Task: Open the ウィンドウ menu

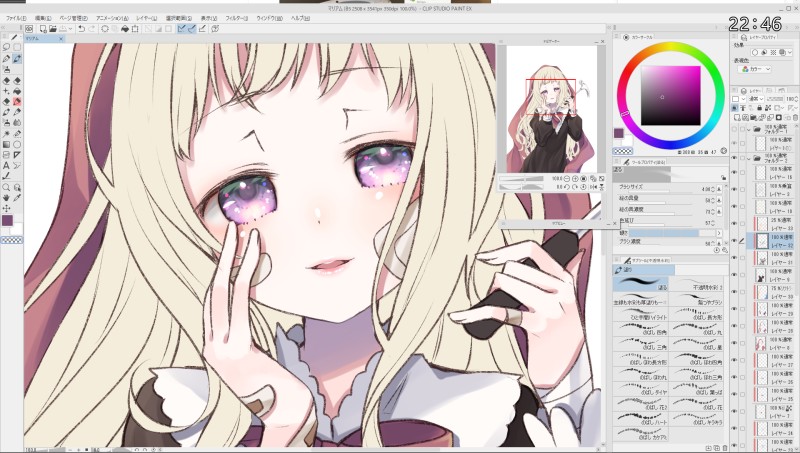Action: click(269, 18)
